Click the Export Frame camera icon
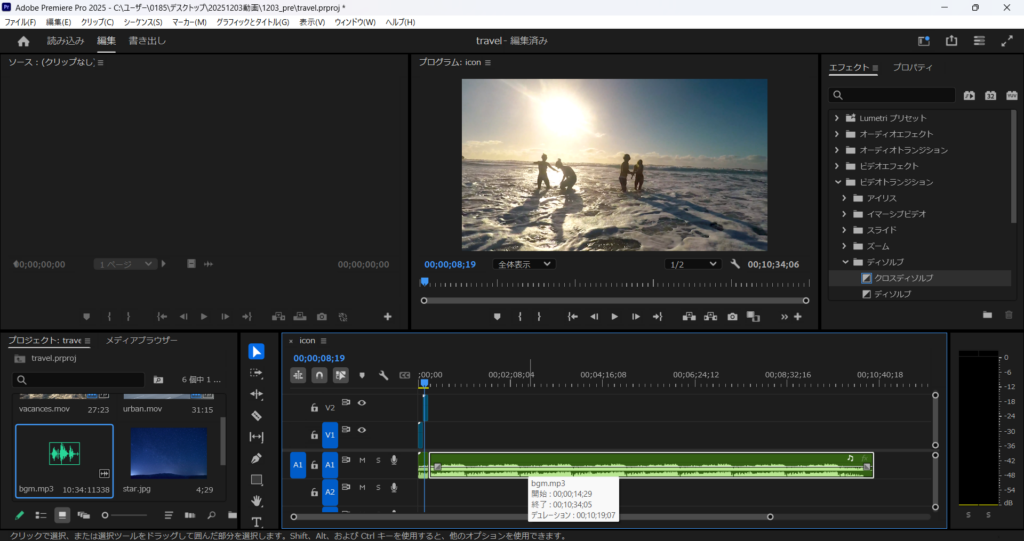The width and height of the screenshot is (1024, 541). pos(732,317)
